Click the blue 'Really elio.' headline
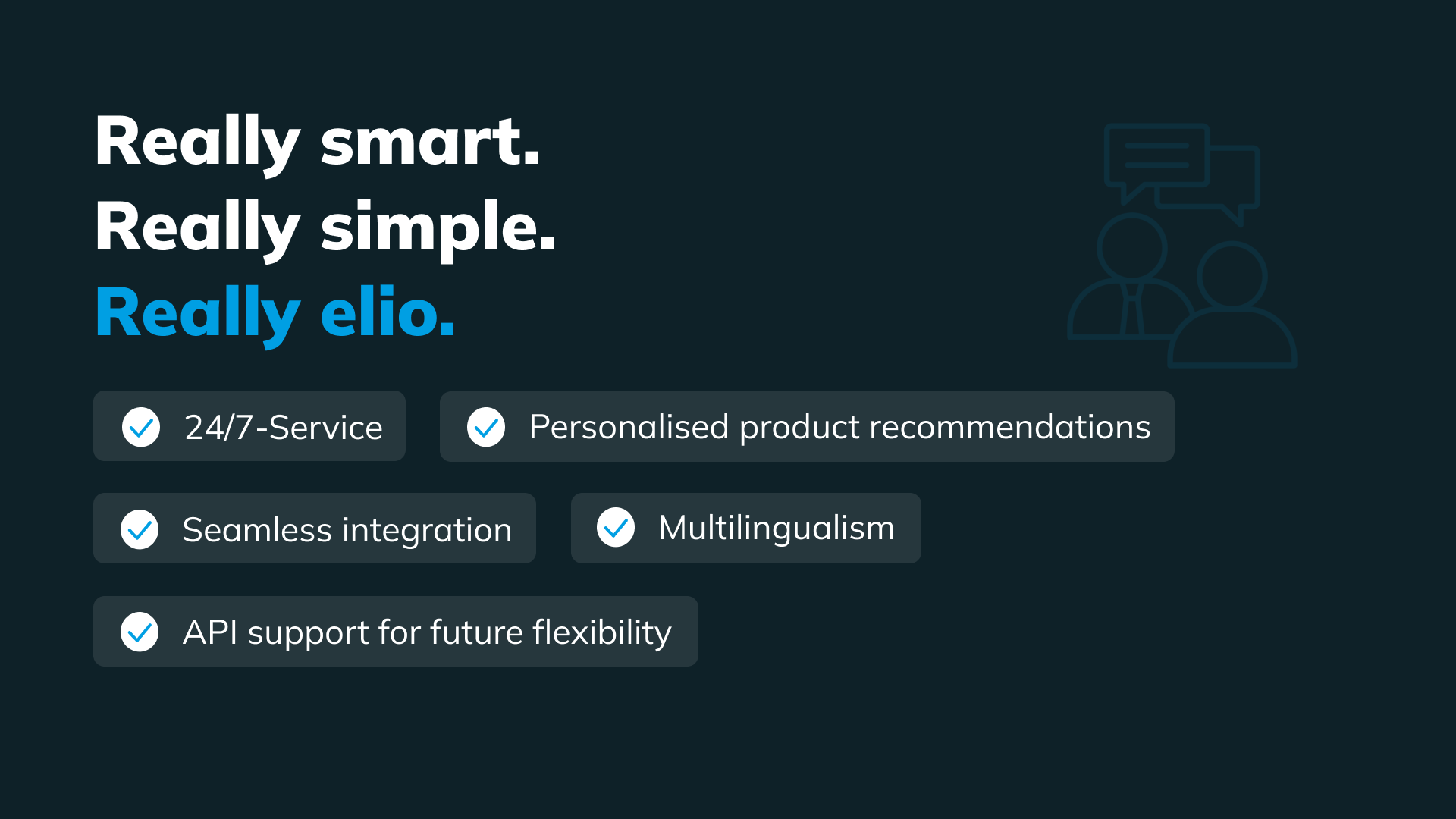Viewport: 1456px width, 819px height. [275, 314]
